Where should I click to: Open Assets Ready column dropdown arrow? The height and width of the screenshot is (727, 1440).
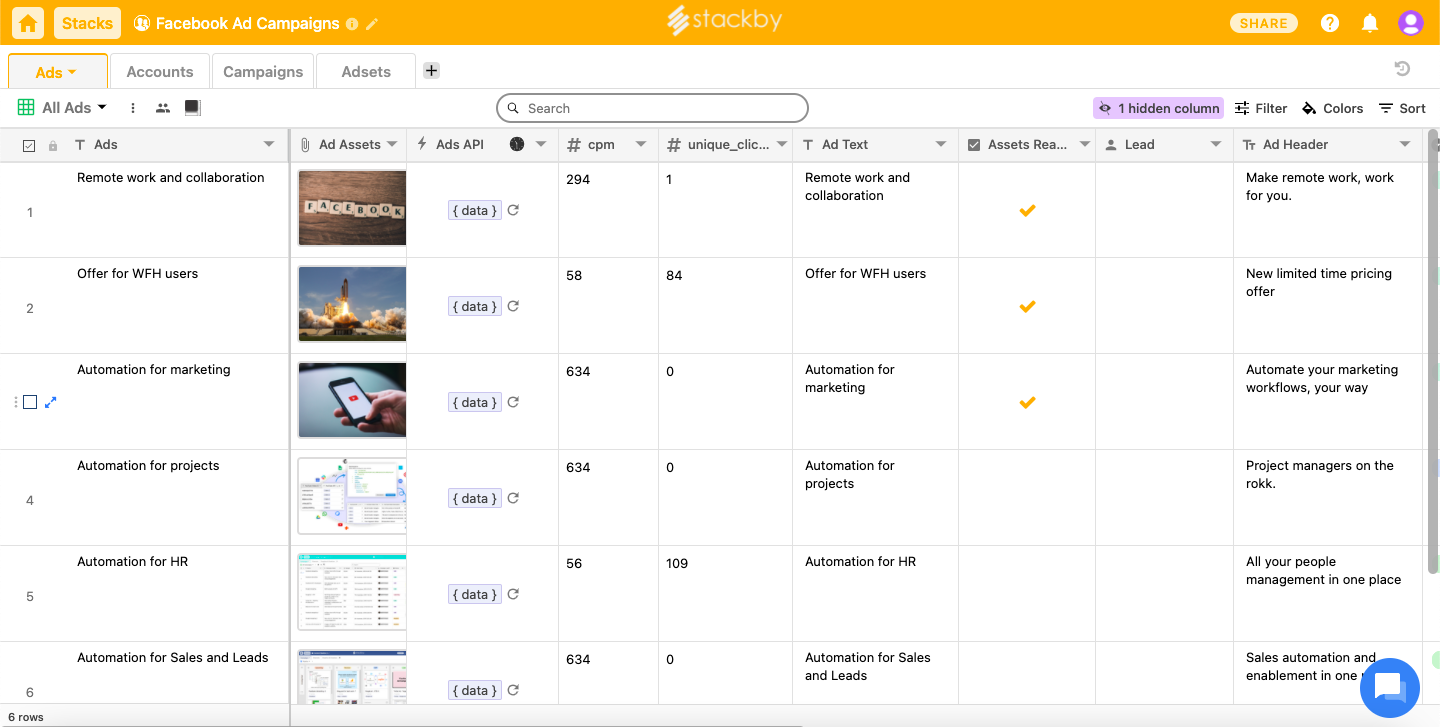click(x=1085, y=144)
